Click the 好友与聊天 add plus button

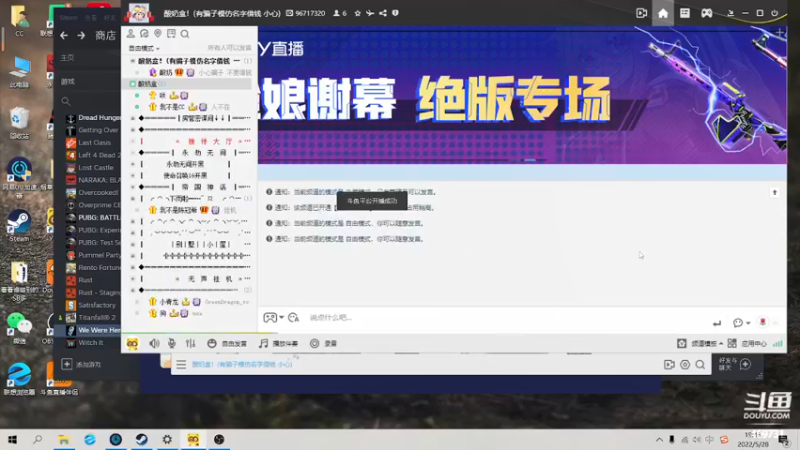coord(745,364)
